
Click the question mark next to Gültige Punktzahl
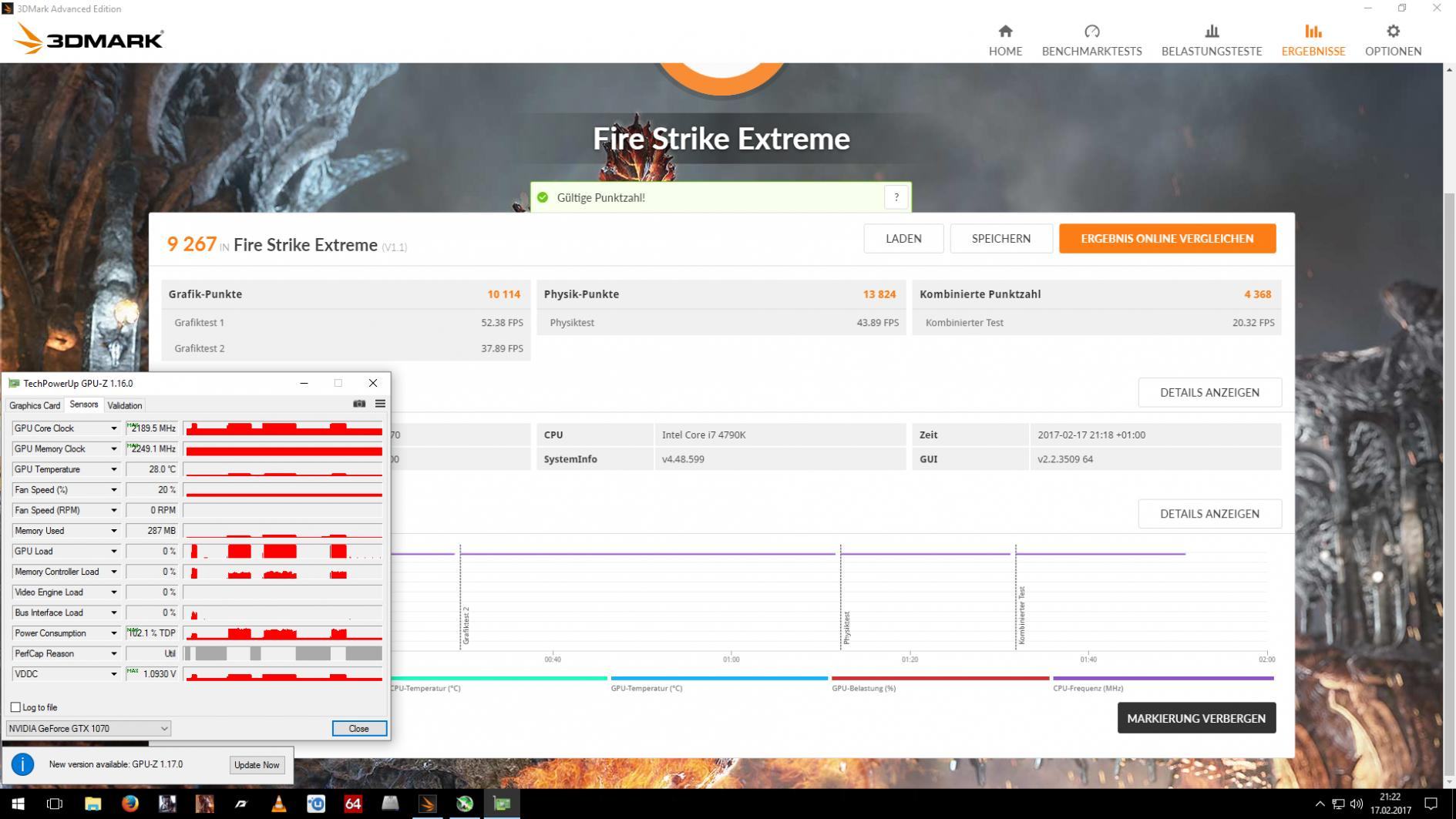coord(896,197)
